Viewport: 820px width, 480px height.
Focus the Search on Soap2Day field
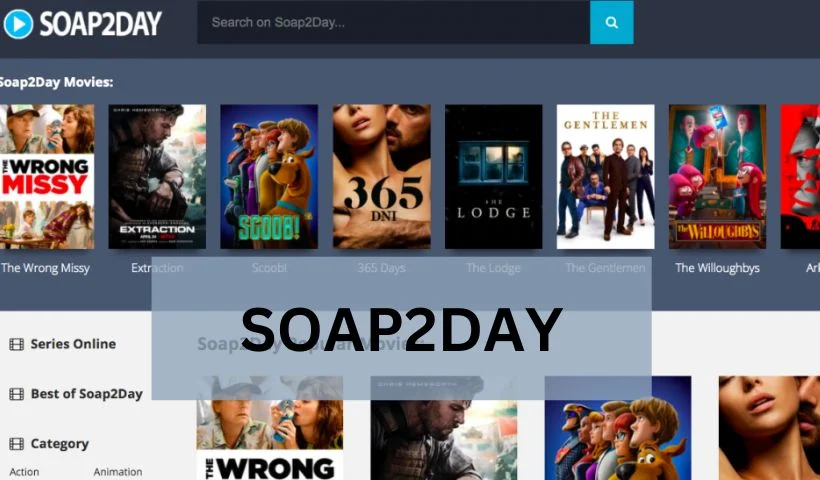click(393, 22)
